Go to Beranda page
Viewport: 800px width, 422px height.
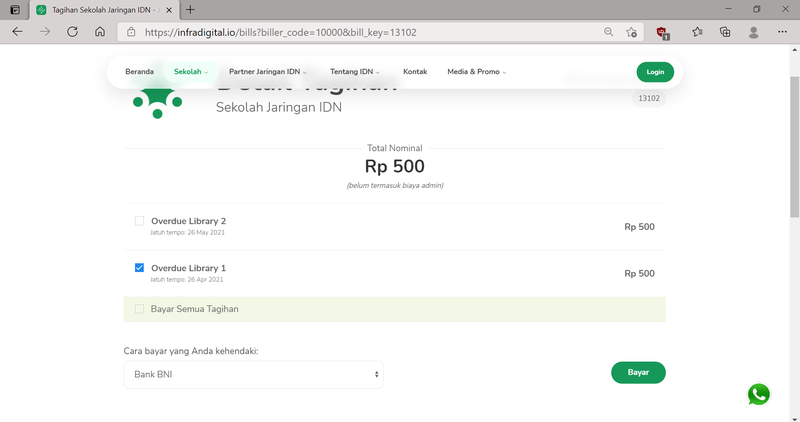[139, 71]
